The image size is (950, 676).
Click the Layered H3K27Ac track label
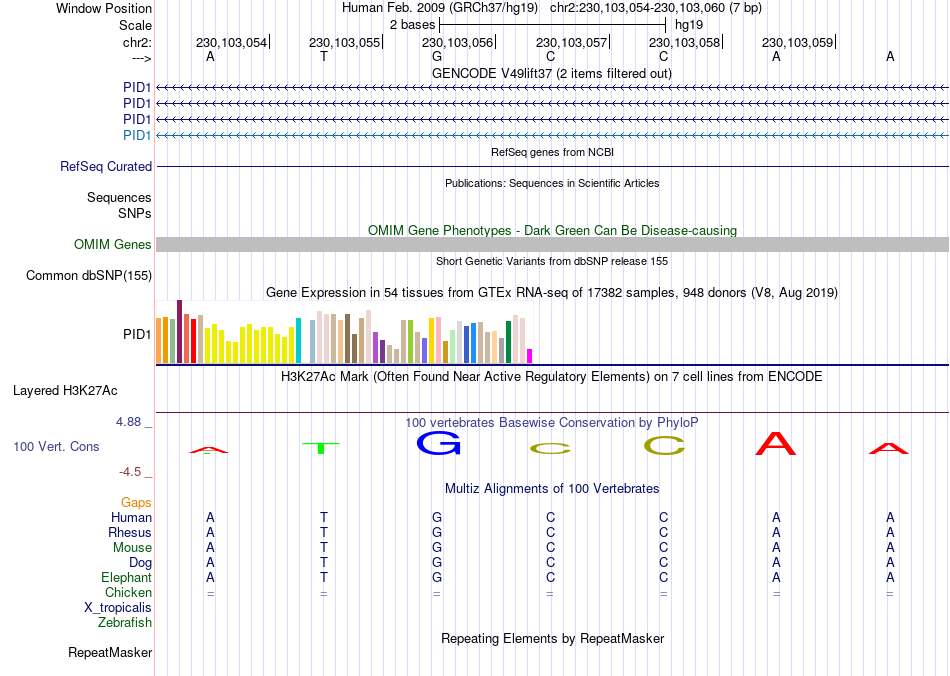65,391
